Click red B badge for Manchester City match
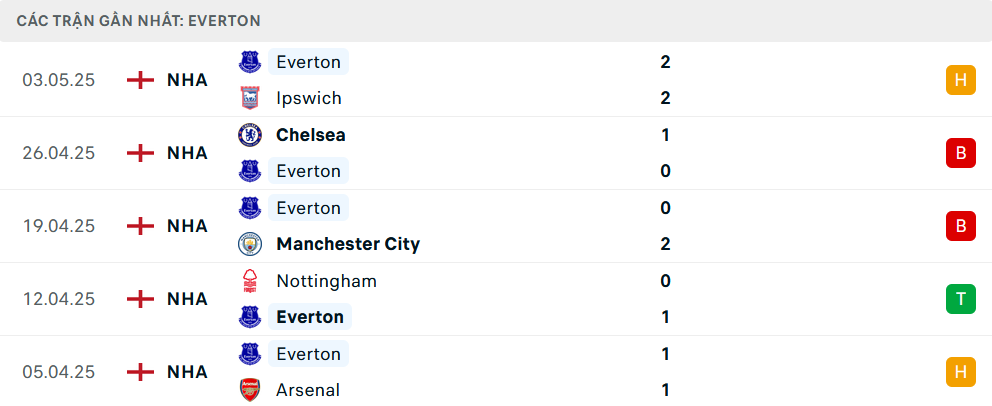Viewport: 992px width, 406px height. tap(960, 226)
